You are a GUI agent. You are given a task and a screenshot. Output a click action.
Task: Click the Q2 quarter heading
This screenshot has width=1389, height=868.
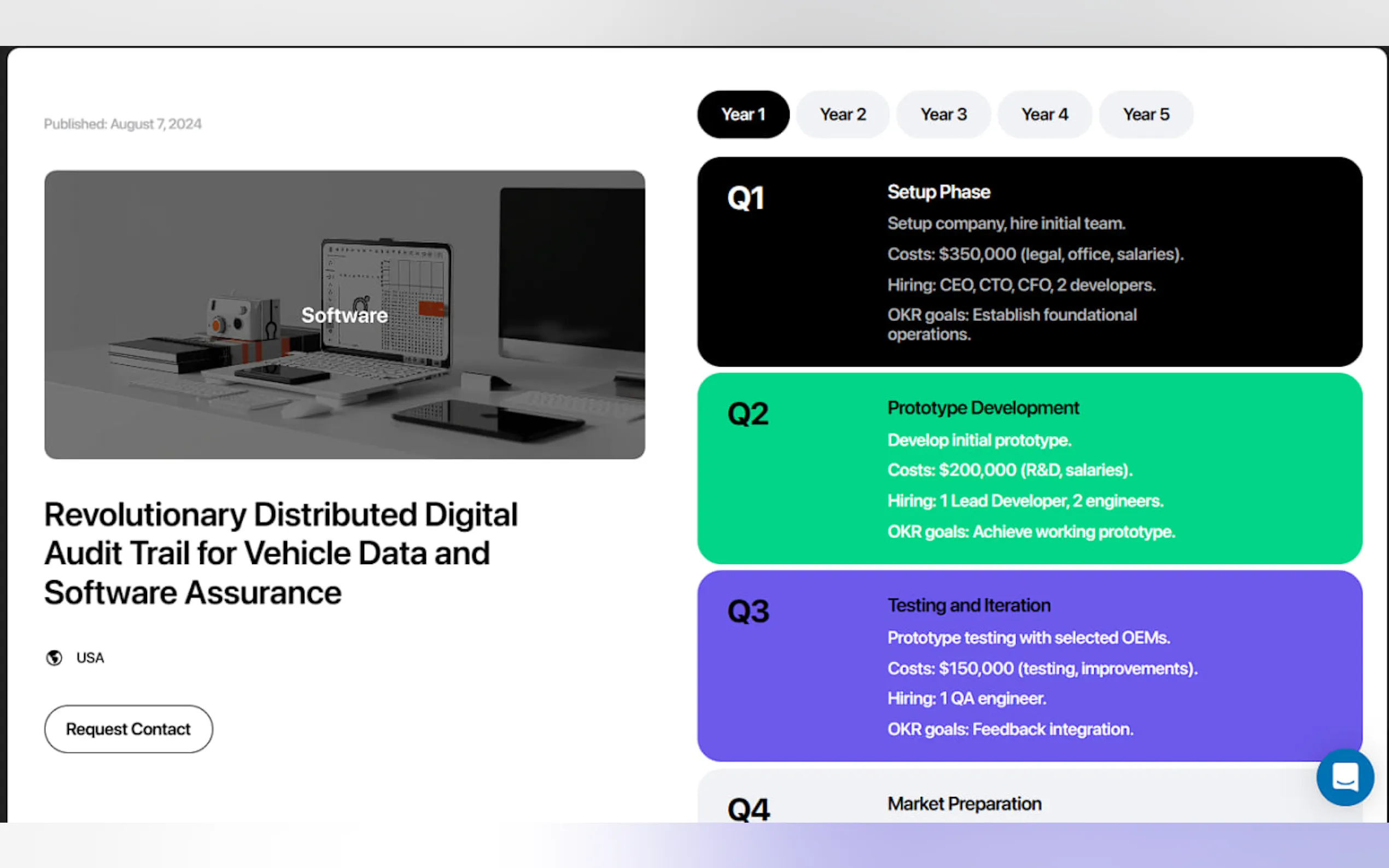[x=747, y=413]
